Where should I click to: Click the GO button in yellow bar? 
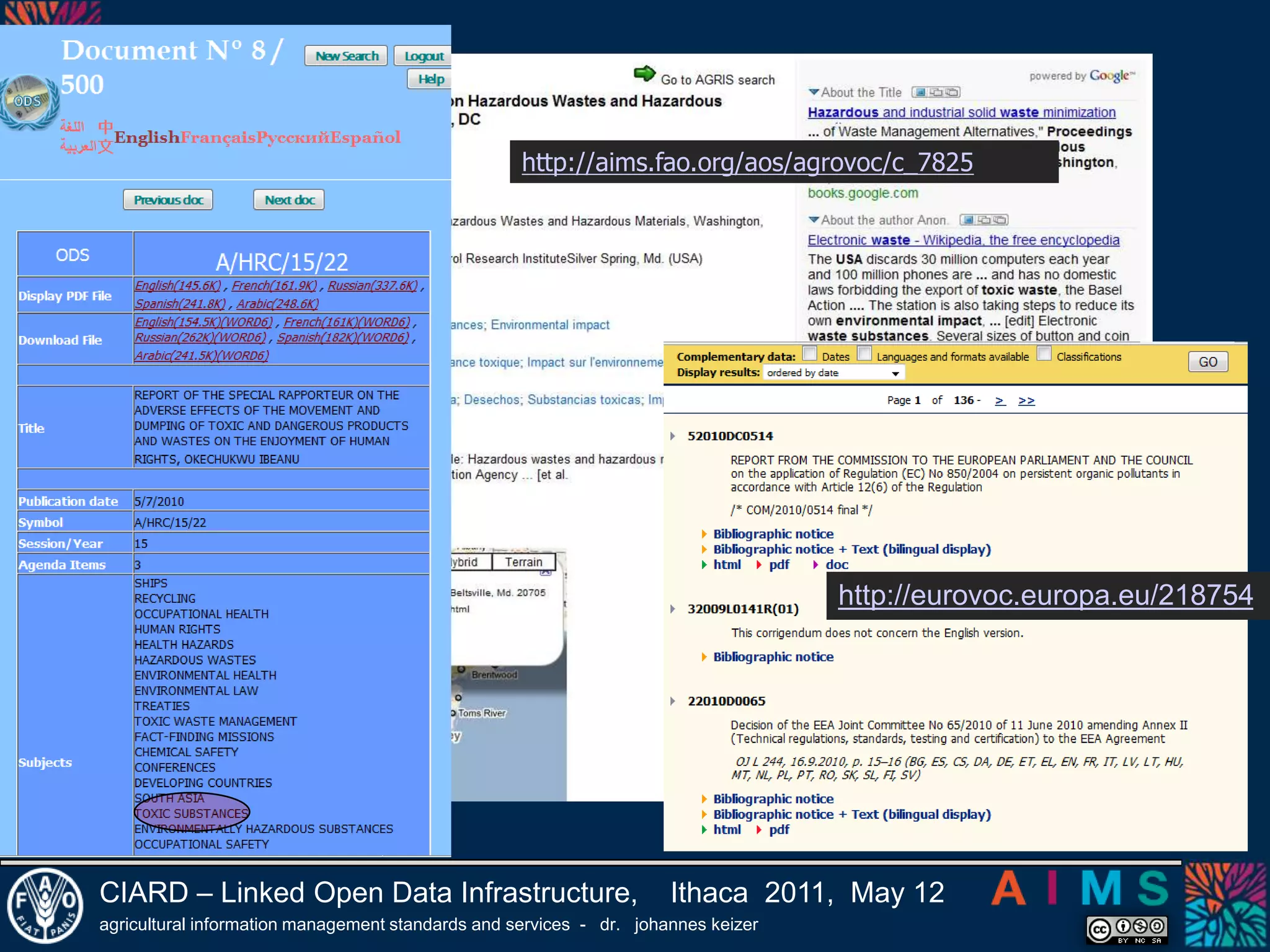coord(1207,361)
